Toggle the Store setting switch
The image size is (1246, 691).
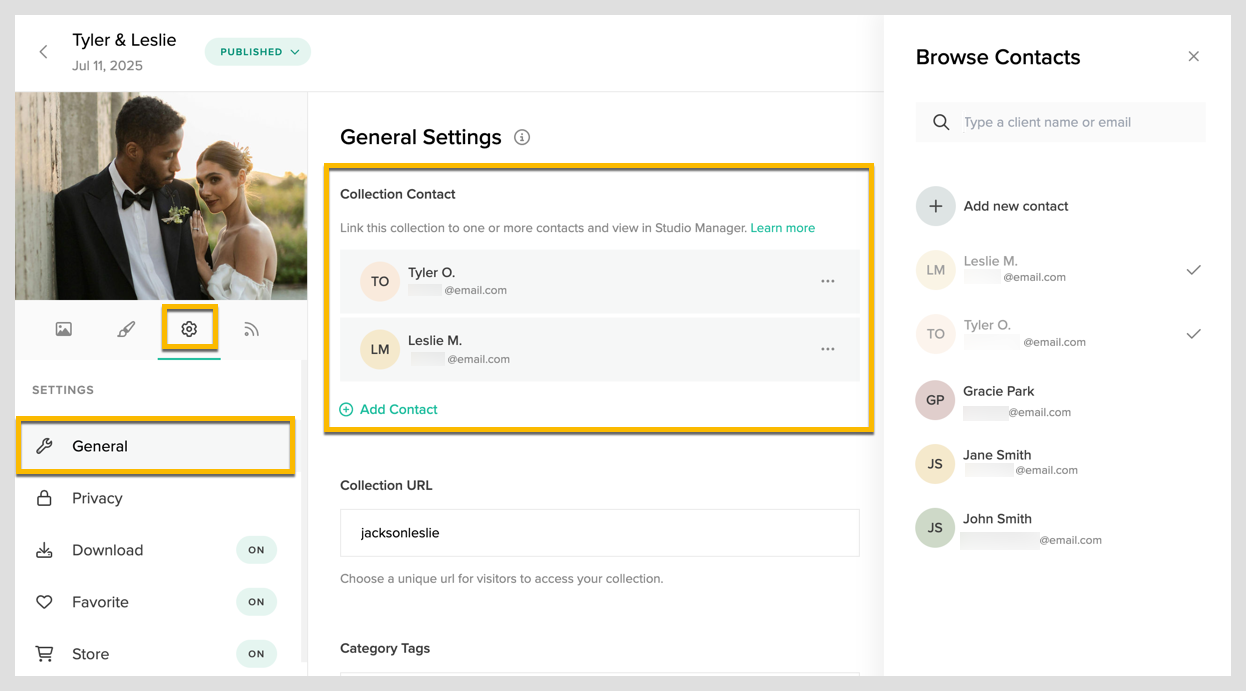pyautogui.click(x=256, y=654)
